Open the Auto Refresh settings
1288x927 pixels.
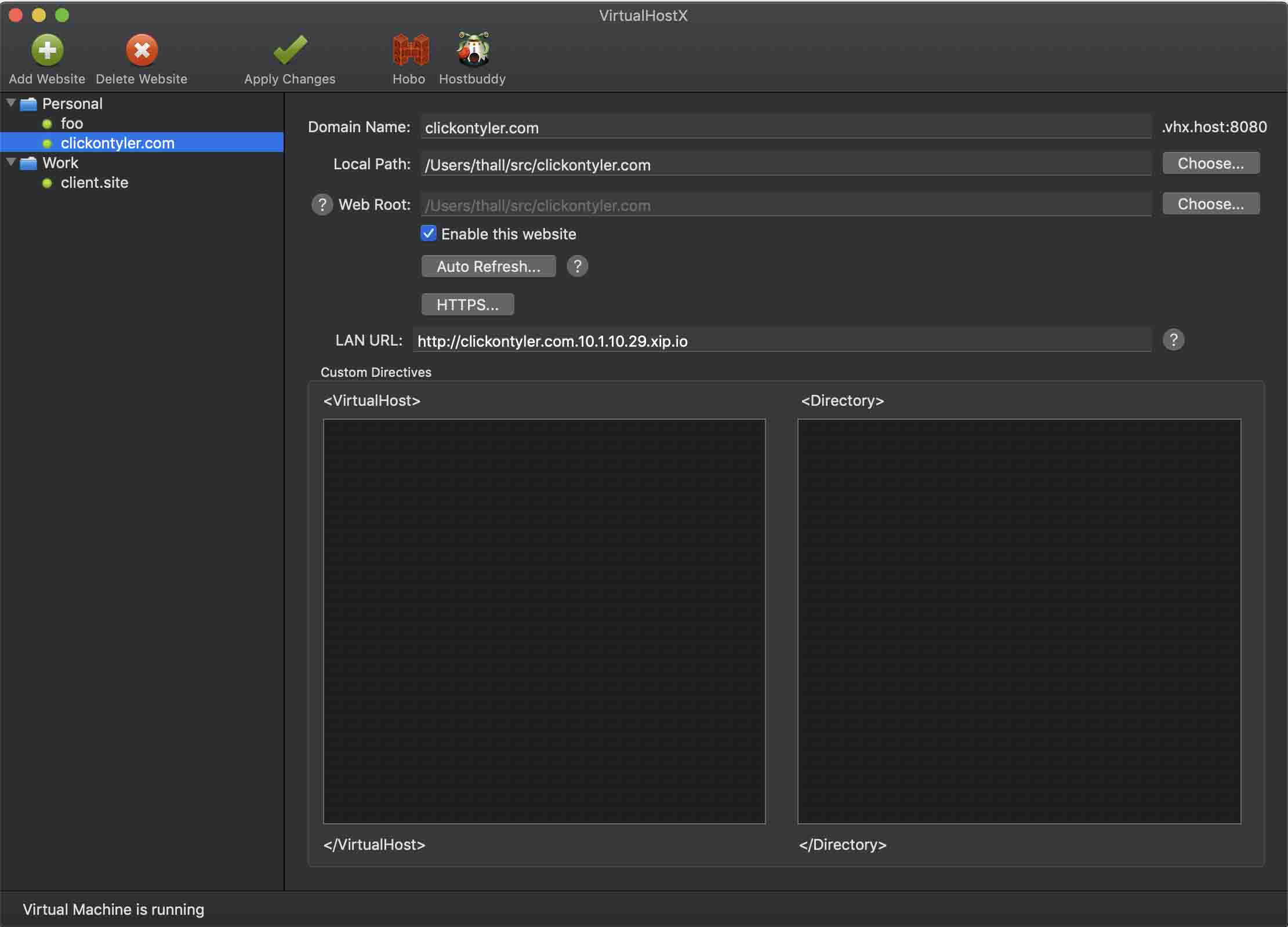[x=488, y=266]
